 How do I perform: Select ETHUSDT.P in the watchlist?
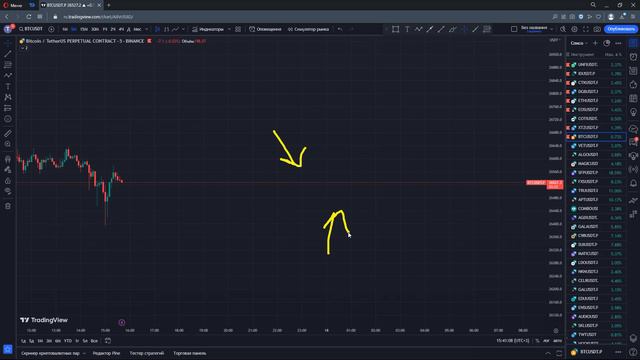point(596,100)
